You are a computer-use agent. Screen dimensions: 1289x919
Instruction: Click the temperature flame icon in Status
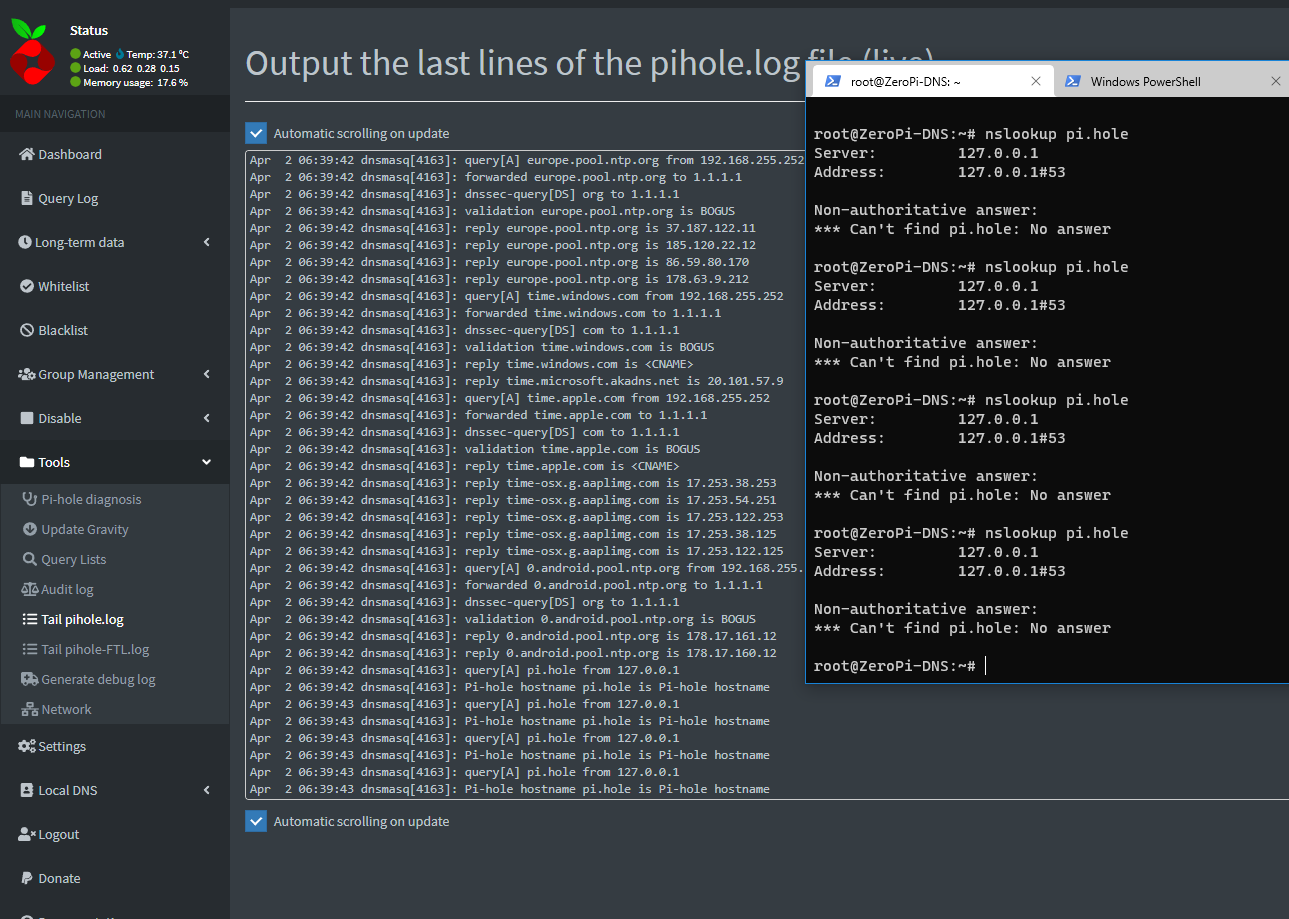pyautogui.click(x=120, y=54)
